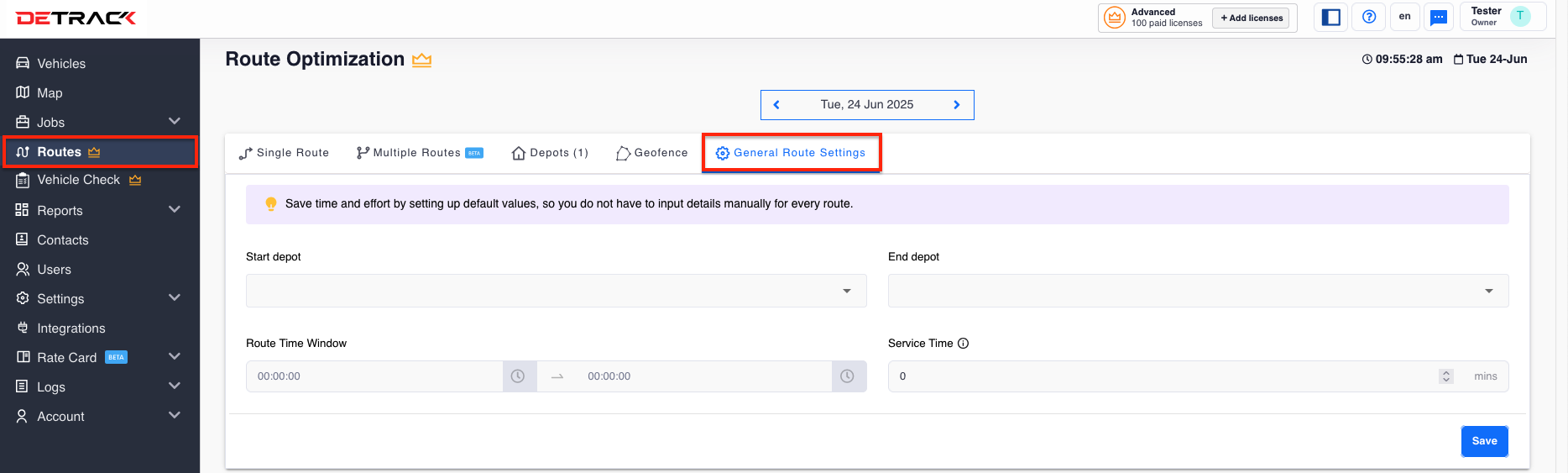Switch to the Depots (1) tab
The height and width of the screenshot is (473, 1568).
(x=550, y=153)
